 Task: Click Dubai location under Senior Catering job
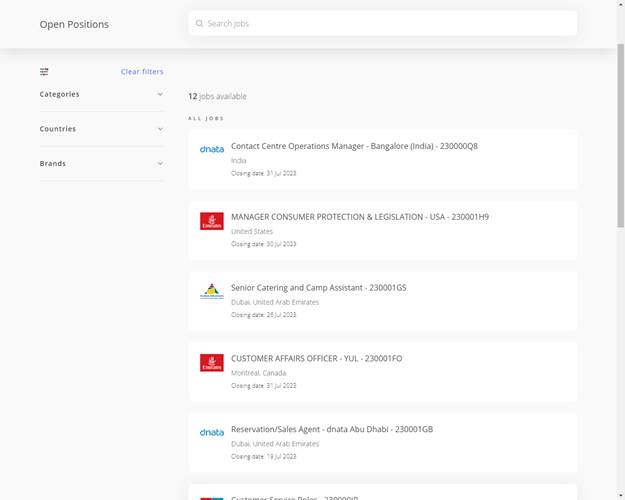(x=275, y=302)
